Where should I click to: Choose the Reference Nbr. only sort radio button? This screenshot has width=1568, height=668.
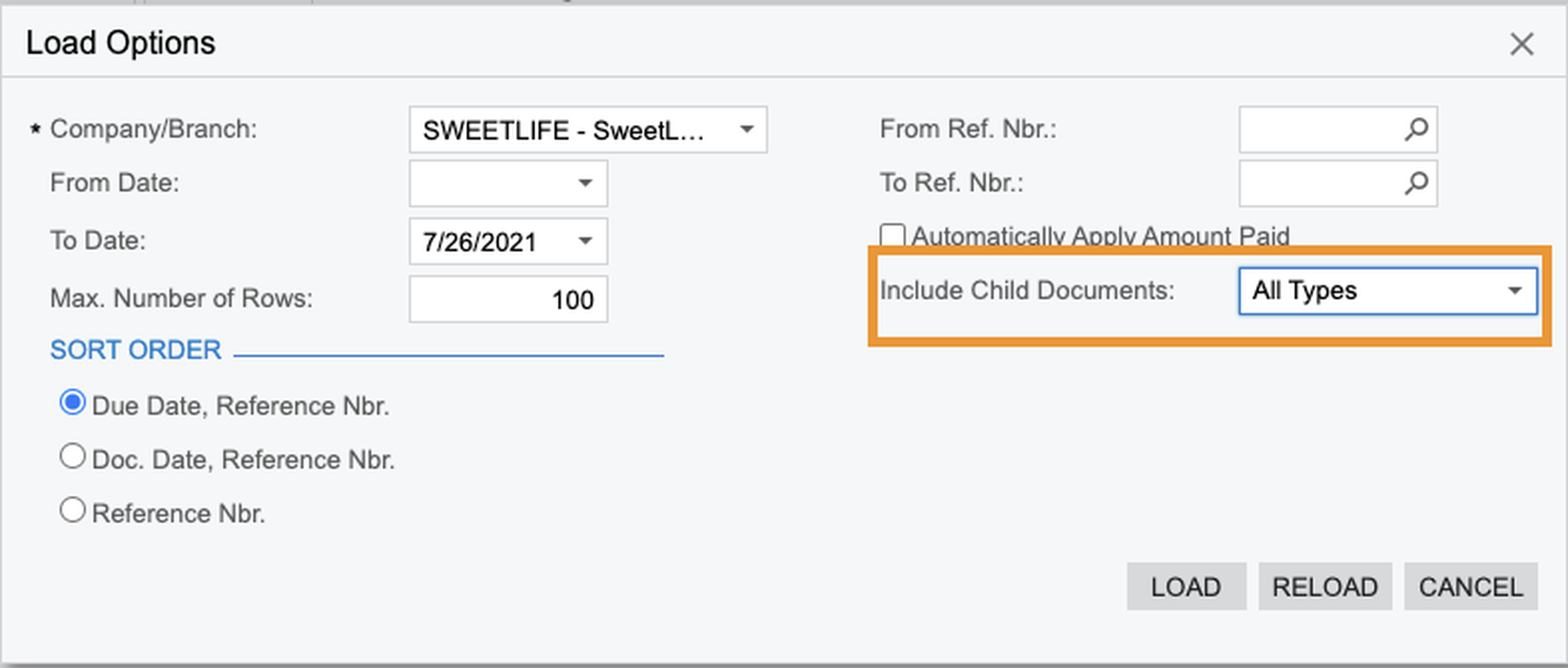pos(72,511)
